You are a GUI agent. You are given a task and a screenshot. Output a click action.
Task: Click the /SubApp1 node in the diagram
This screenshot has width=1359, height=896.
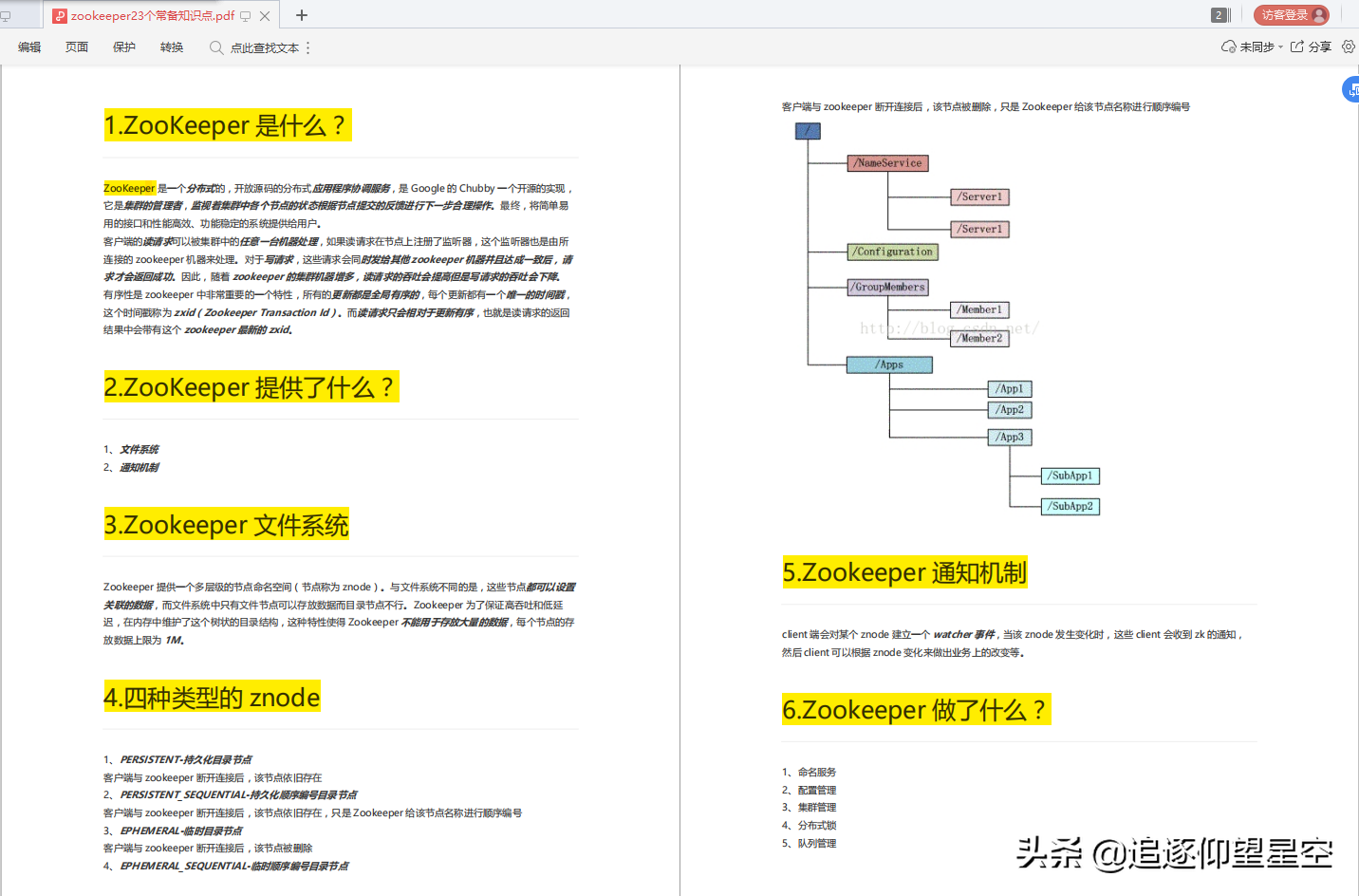(1070, 476)
